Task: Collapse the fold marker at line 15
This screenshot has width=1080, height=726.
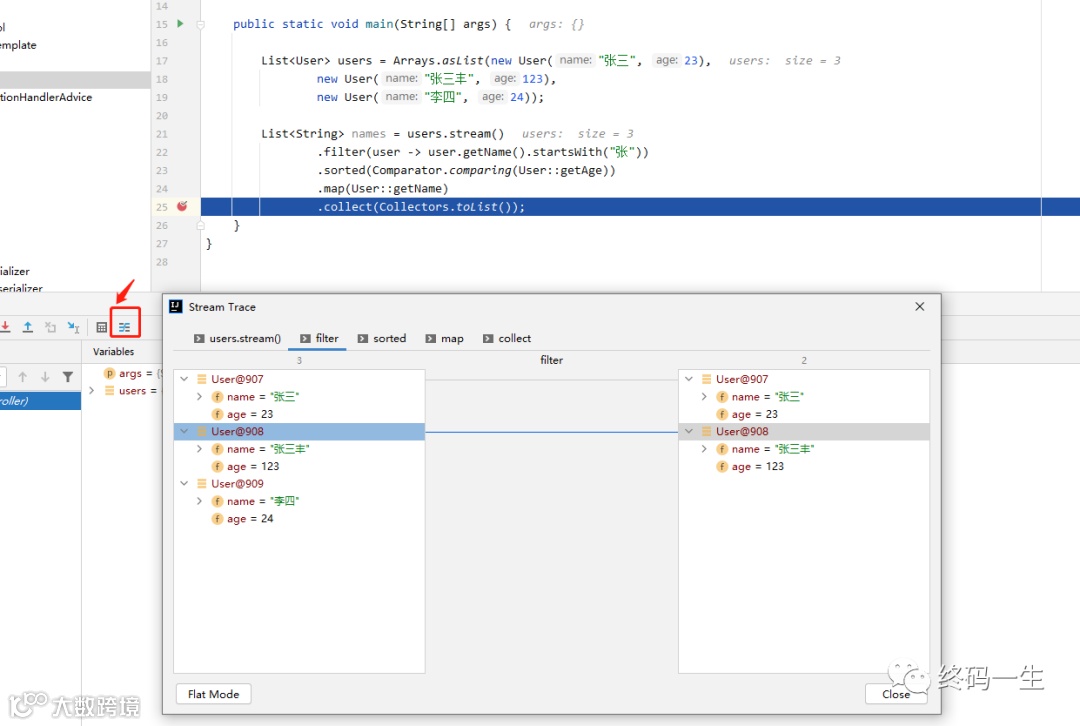Action: (200, 25)
